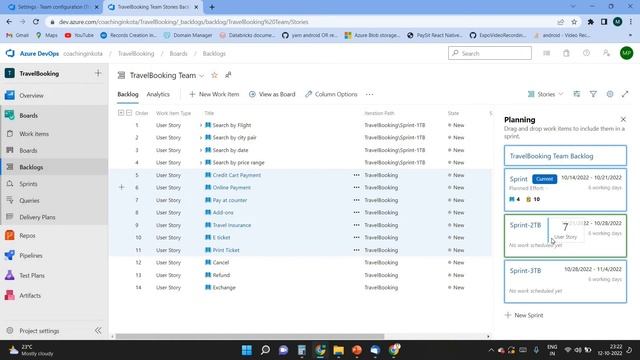Reload page using browser refresh button
Image resolution: width=640 pixels, height=360 pixels.
tap(36, 22)
